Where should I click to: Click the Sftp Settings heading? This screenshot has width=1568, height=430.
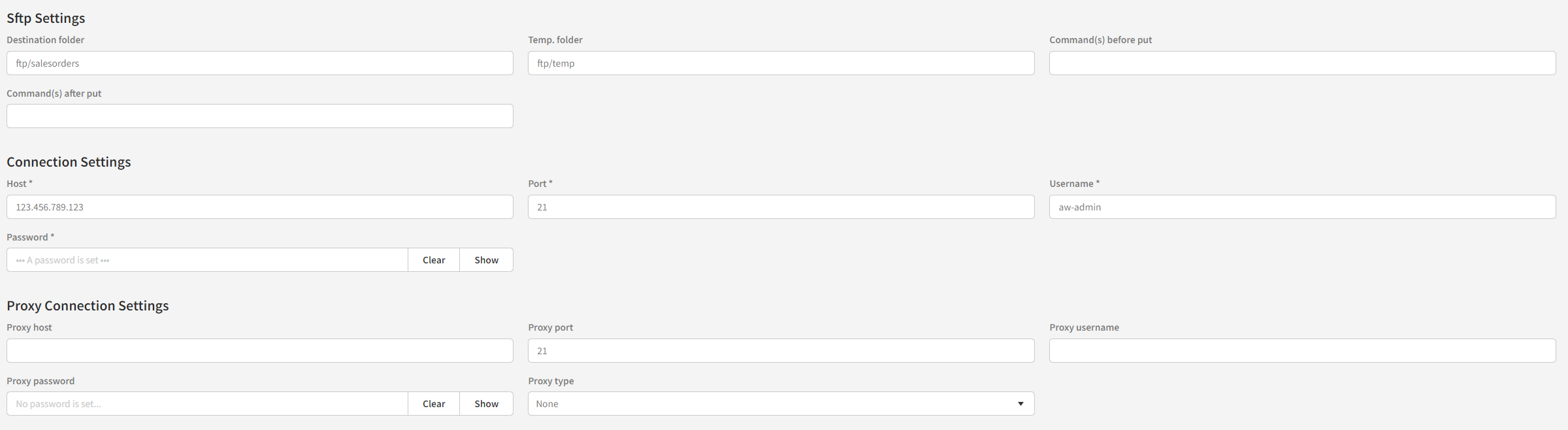pos(46,18)
